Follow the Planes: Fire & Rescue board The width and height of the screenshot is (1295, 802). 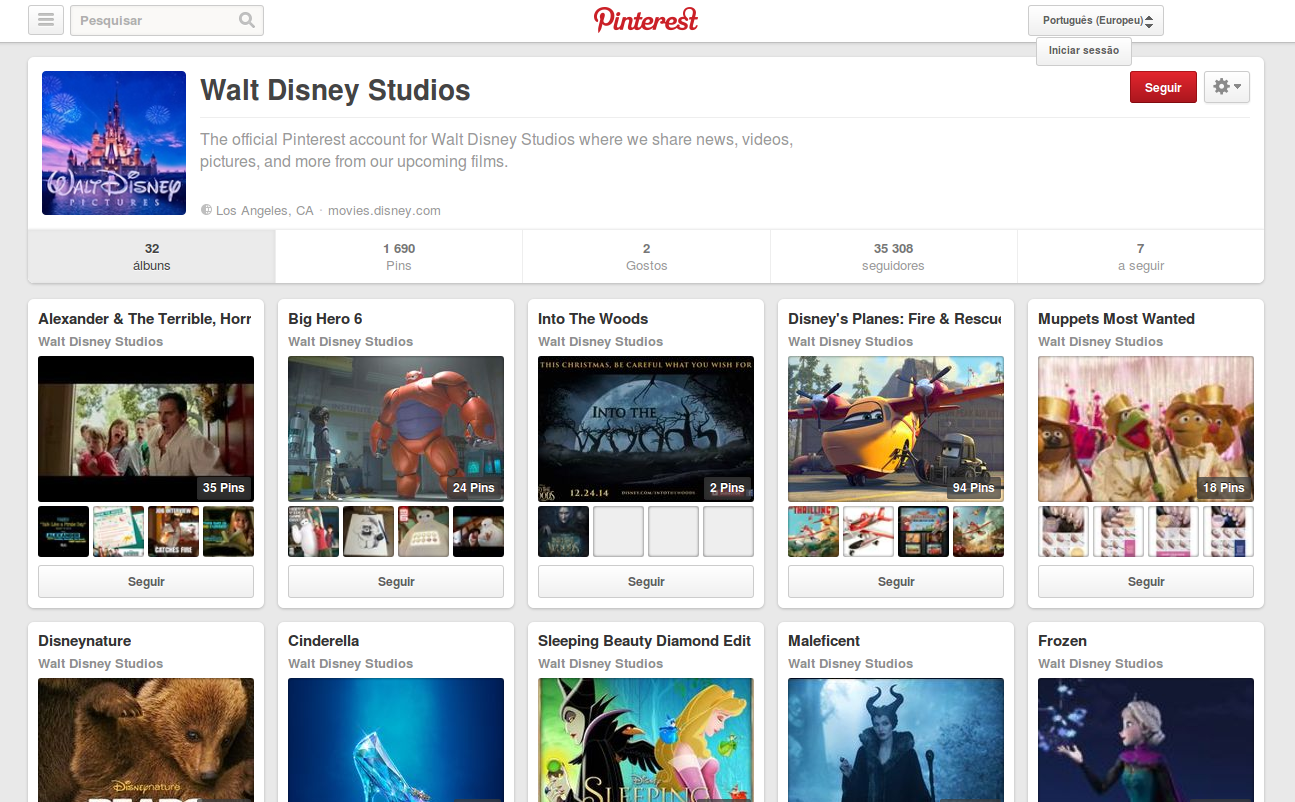click(896, 582)
